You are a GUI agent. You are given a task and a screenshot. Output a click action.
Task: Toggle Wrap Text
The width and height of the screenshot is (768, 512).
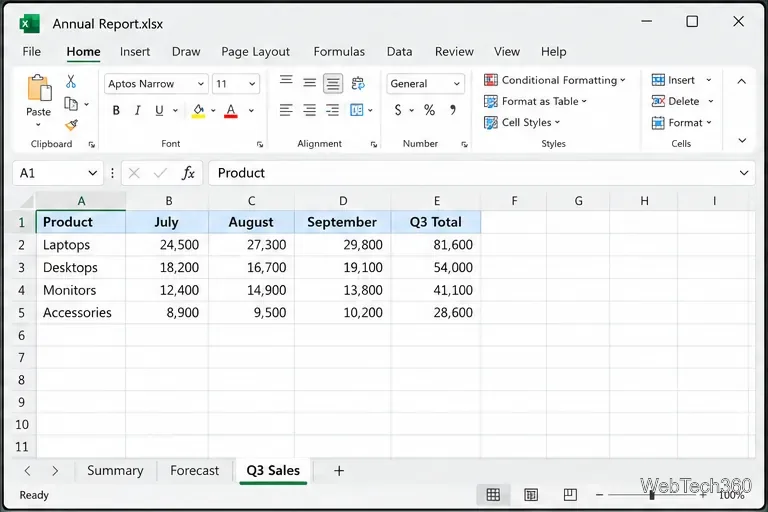coord(358,83)
